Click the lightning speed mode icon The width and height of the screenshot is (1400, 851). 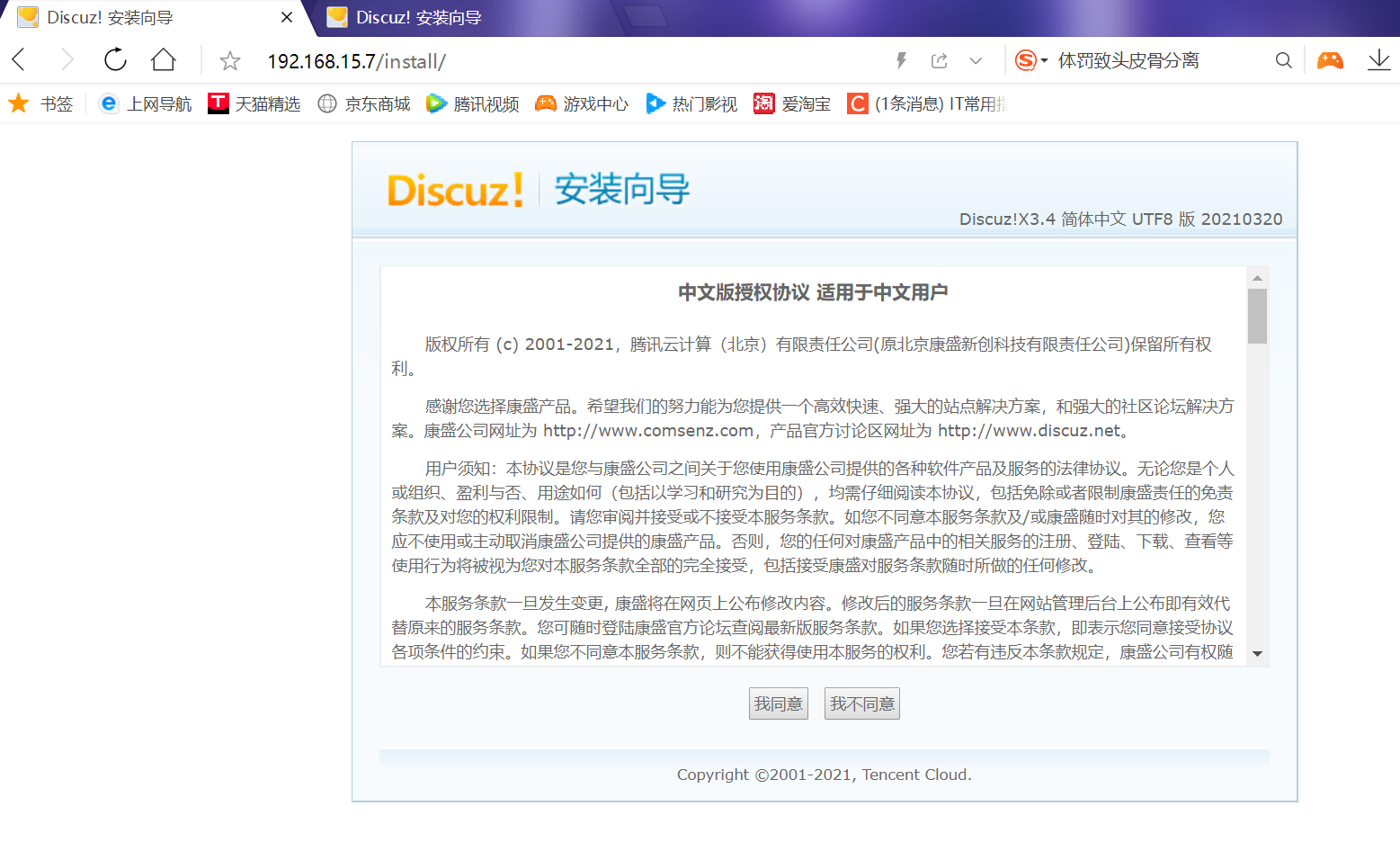coord(901,60)
